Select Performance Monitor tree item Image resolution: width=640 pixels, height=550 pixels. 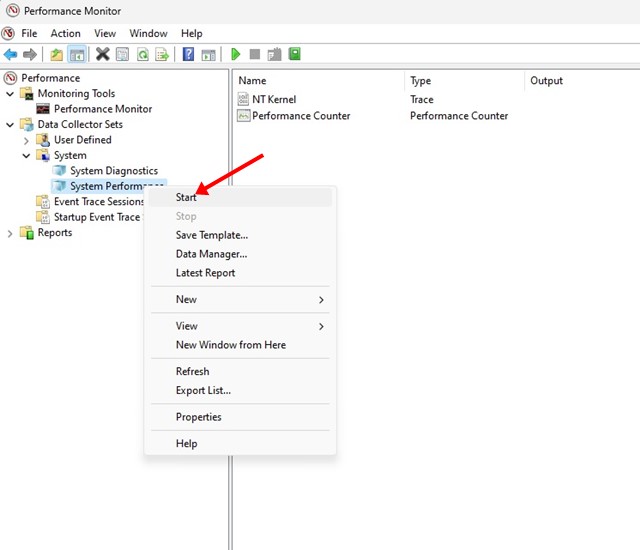(102, 109)
